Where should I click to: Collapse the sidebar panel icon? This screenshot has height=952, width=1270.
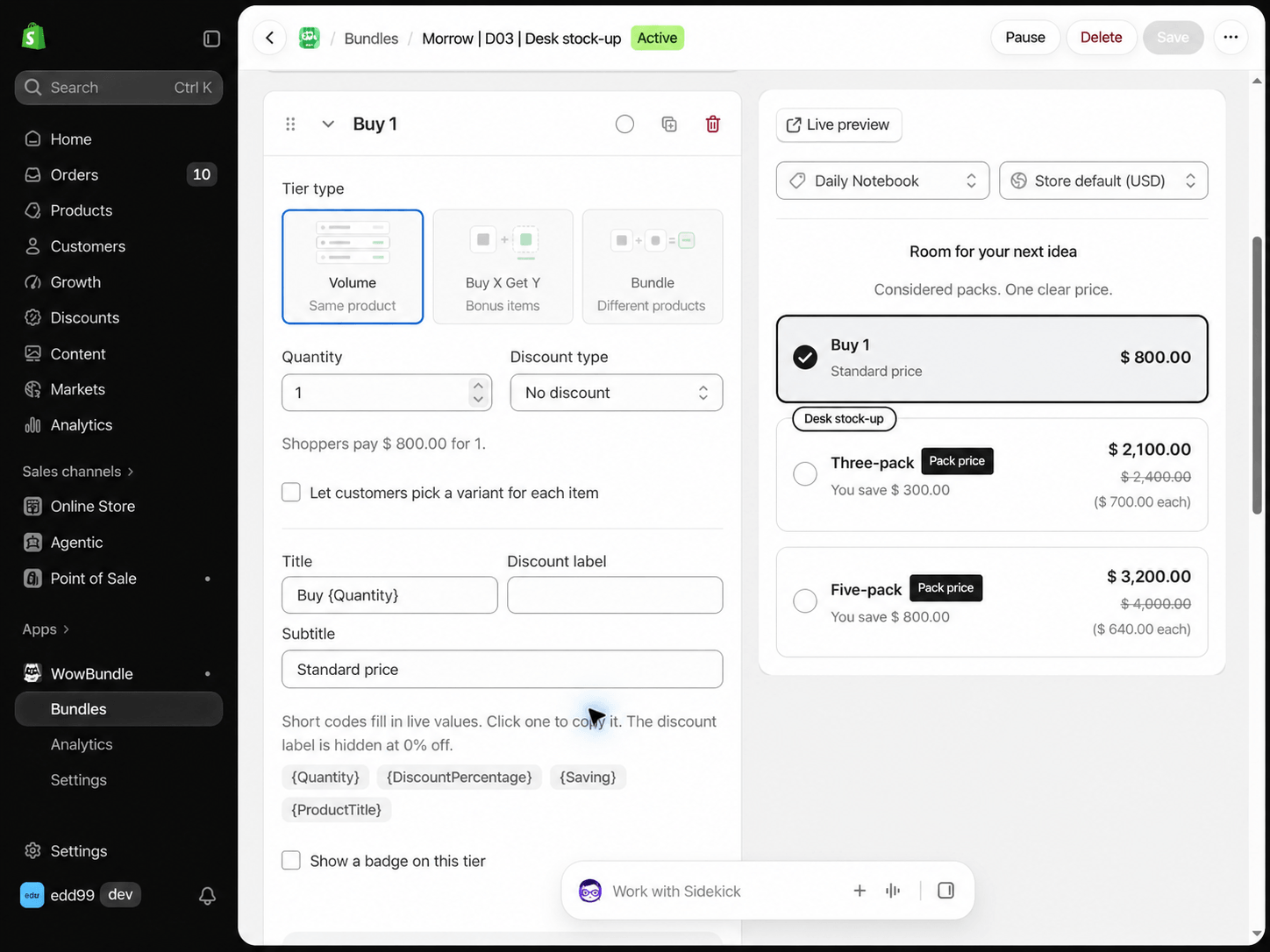click(x=211, y=39)
